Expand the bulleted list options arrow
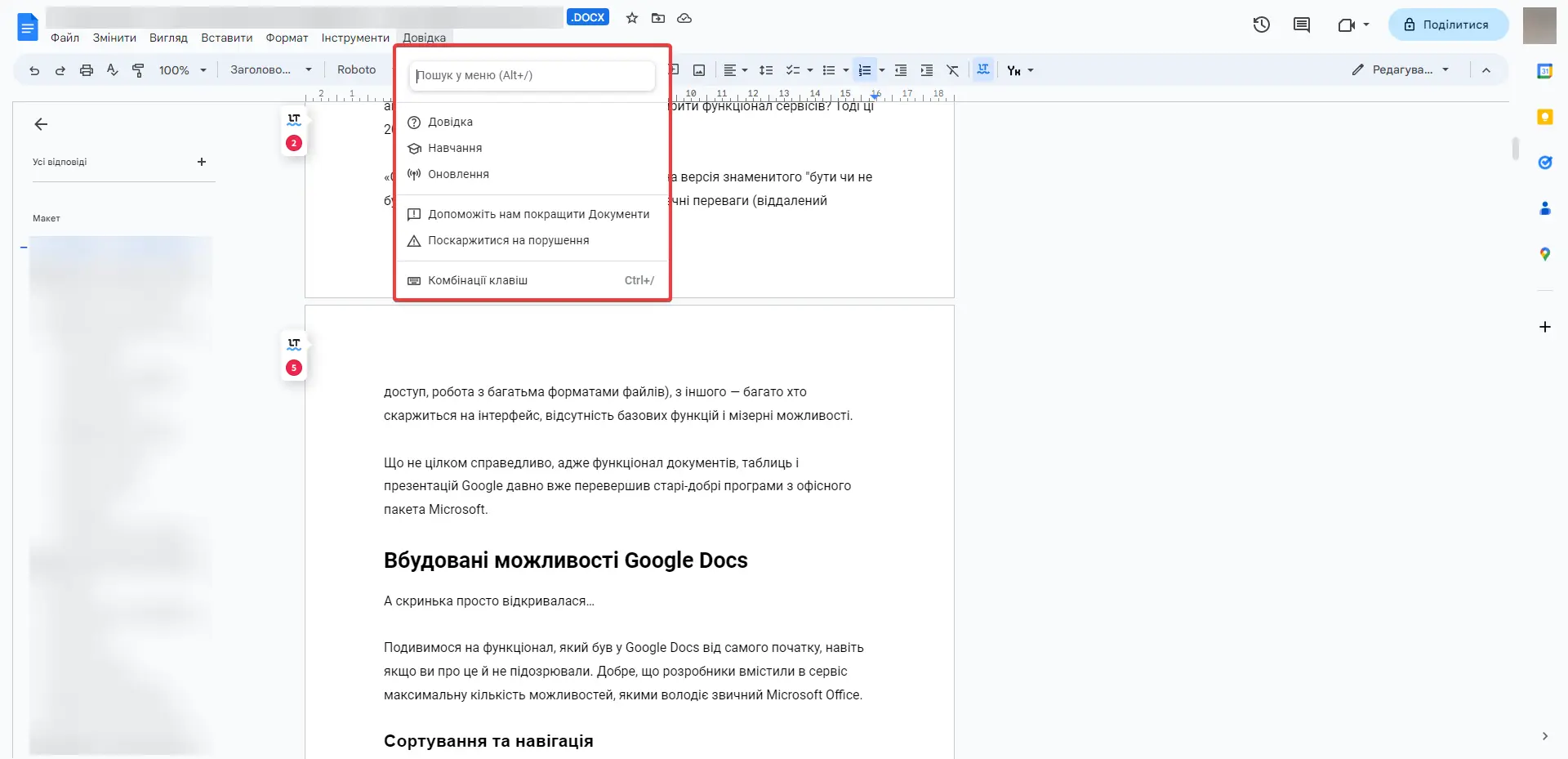The image size is (1568, 759). pos(846,70)
